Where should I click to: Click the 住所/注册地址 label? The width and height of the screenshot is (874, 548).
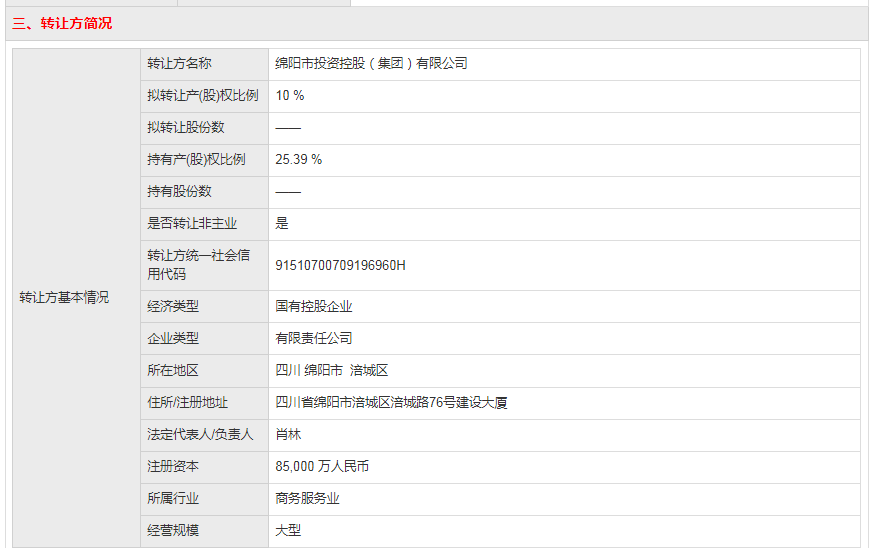click(187, 402)
